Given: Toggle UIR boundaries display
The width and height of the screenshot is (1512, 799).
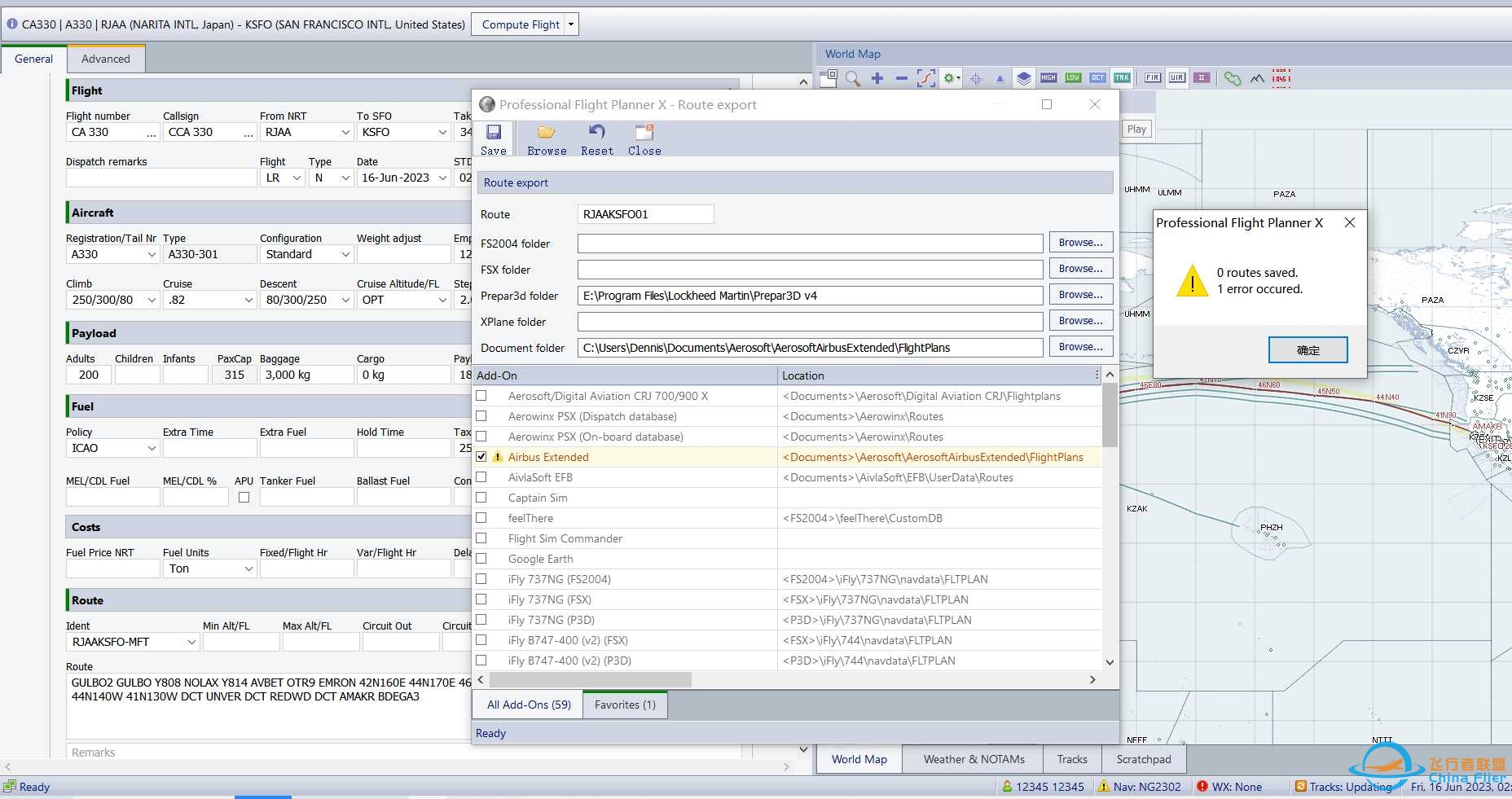Looking at the screenshot, I should [x=1176, y=78].
